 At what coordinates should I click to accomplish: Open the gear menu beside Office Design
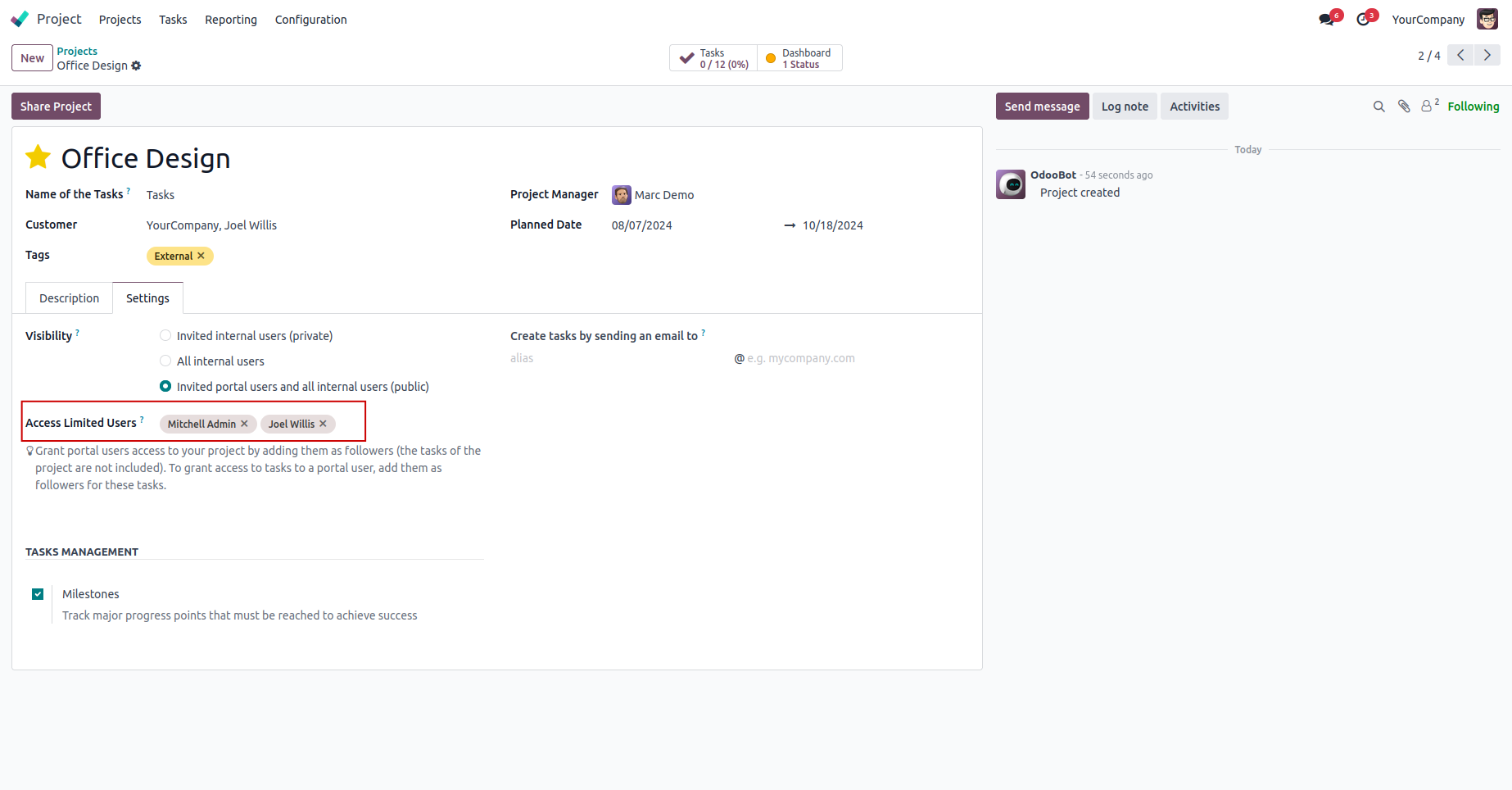136,66
